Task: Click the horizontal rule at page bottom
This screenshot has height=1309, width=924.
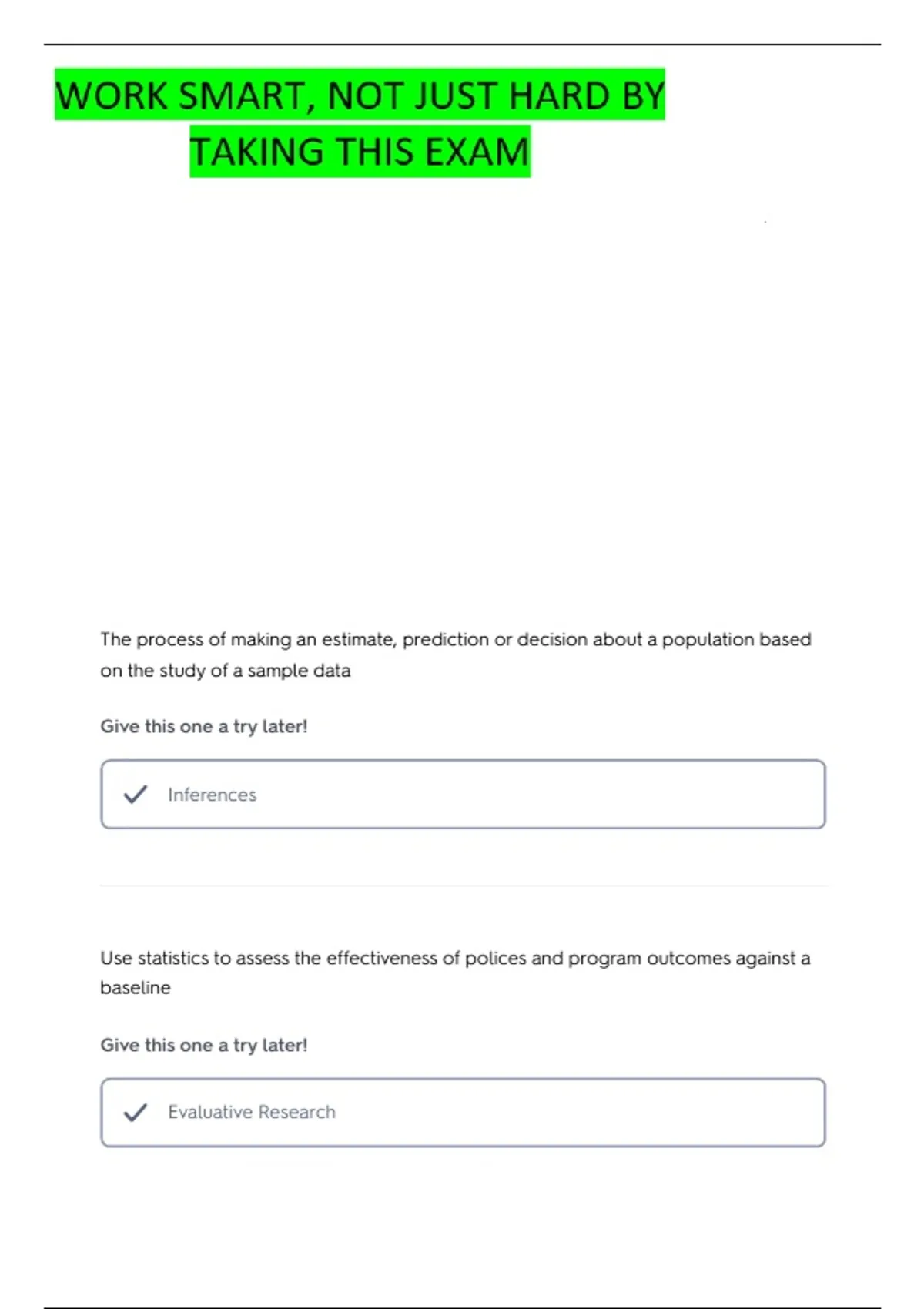Action: point(462,1307)
